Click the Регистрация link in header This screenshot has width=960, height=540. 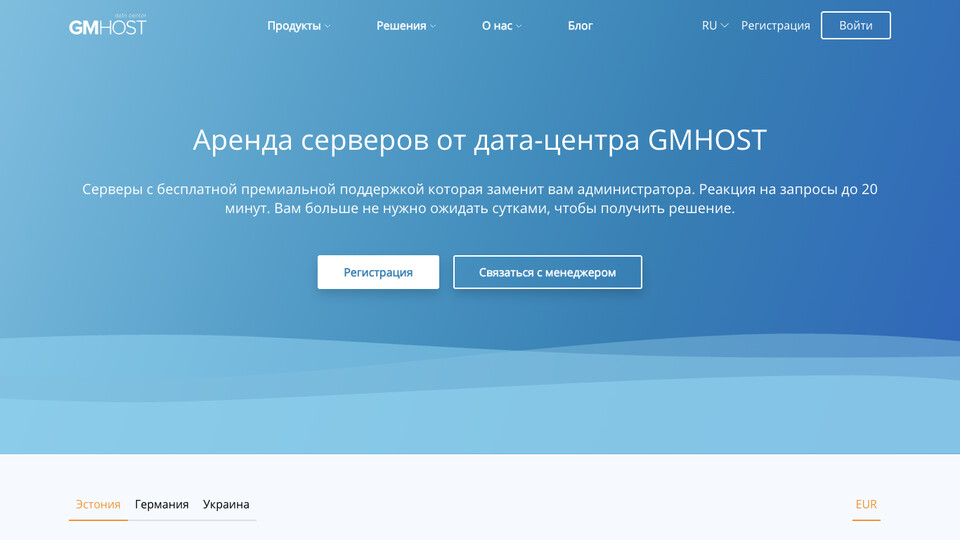(x=775, y=26)
